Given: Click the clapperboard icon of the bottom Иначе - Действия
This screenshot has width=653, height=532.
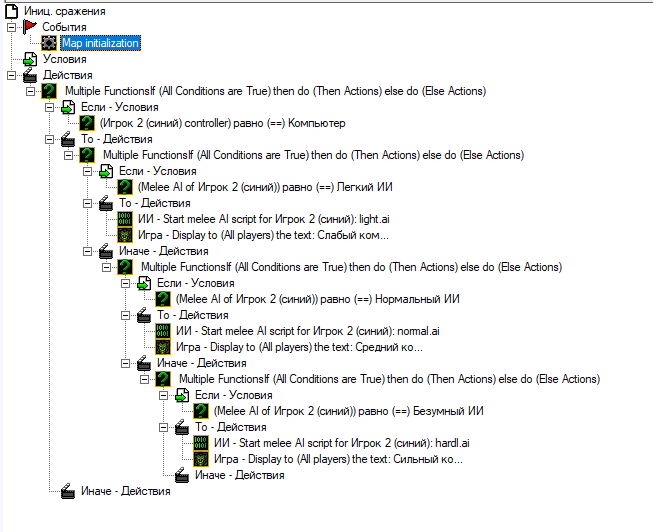Looking at the screenshot, I should tap(68, 491).
